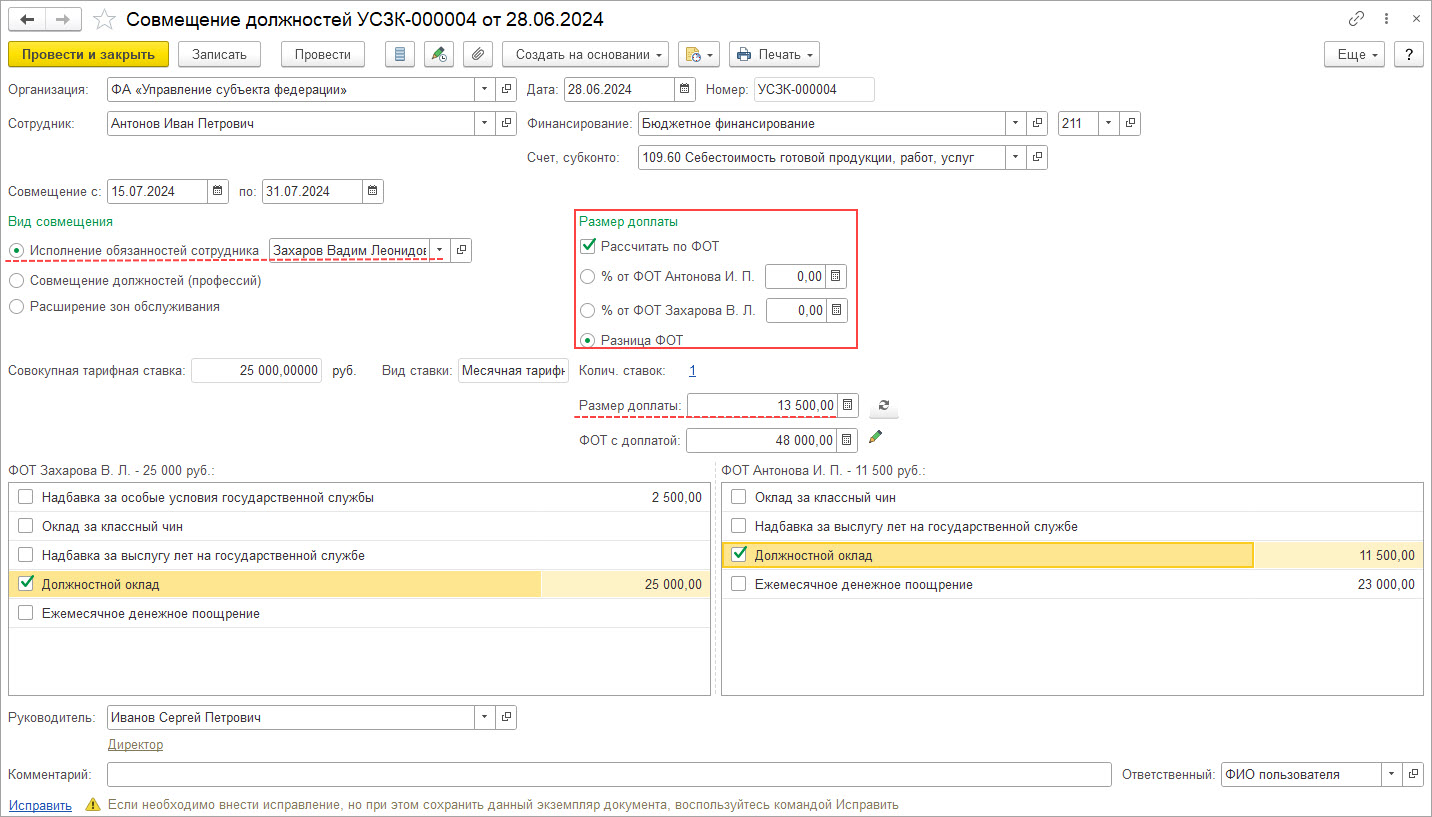1432x817 pixels.
Task: Add document to favorites with star icon
Action: point(103,19)
